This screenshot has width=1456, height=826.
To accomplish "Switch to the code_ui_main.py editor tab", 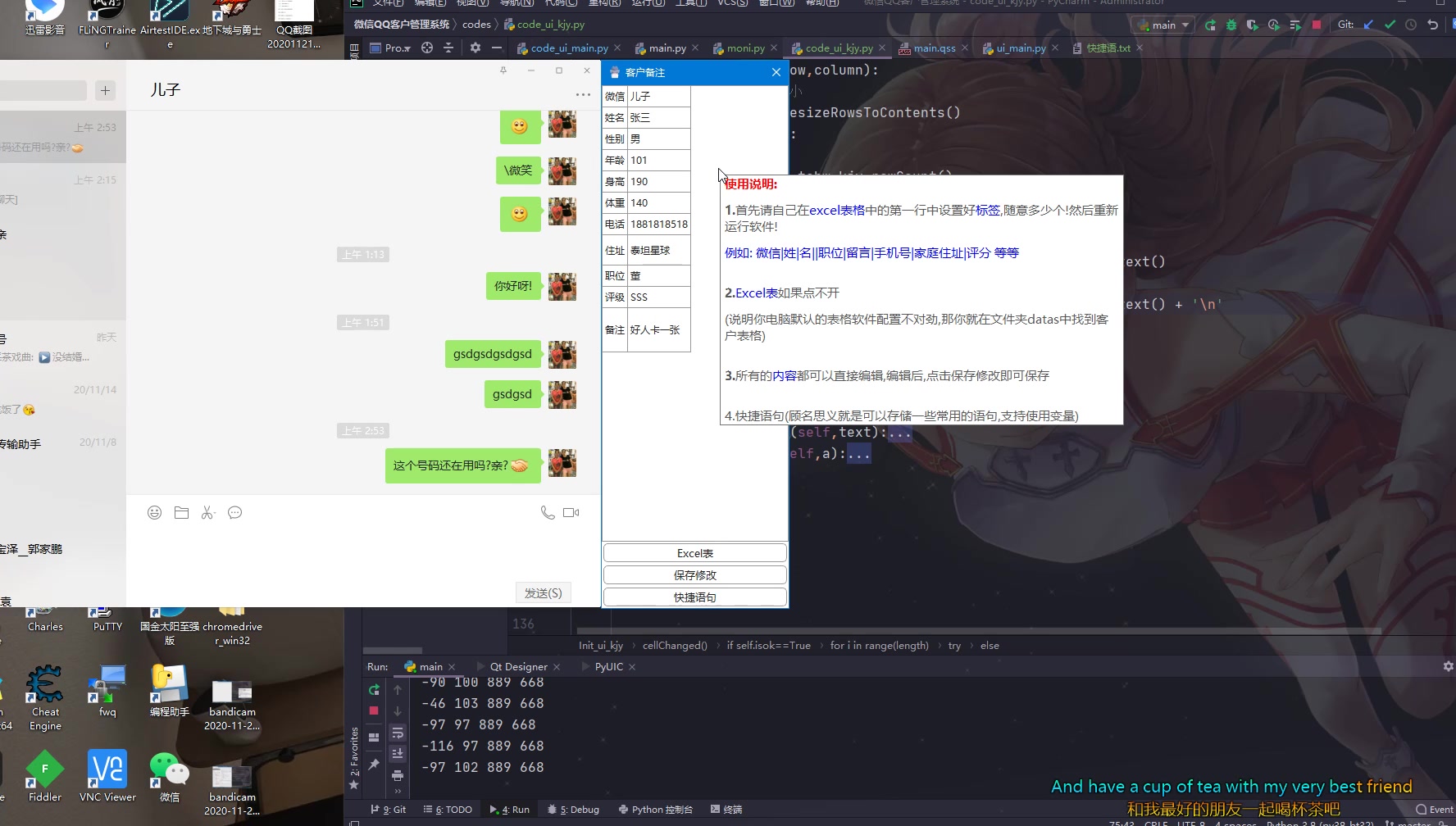I will (x=569, y=48).
